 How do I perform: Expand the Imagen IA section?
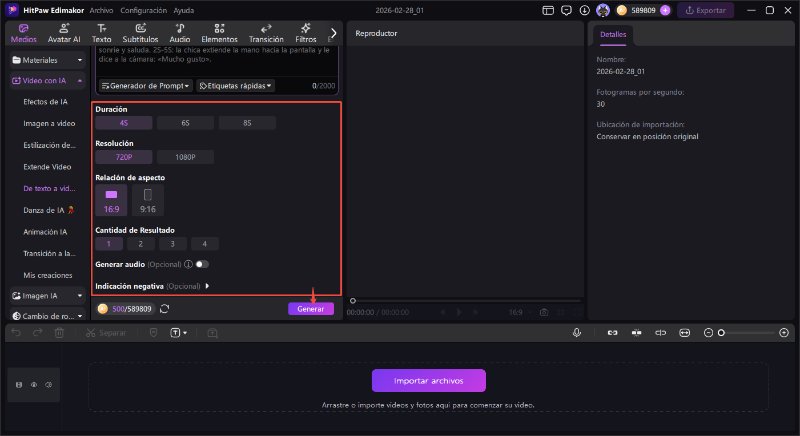[x=47, y=296]
